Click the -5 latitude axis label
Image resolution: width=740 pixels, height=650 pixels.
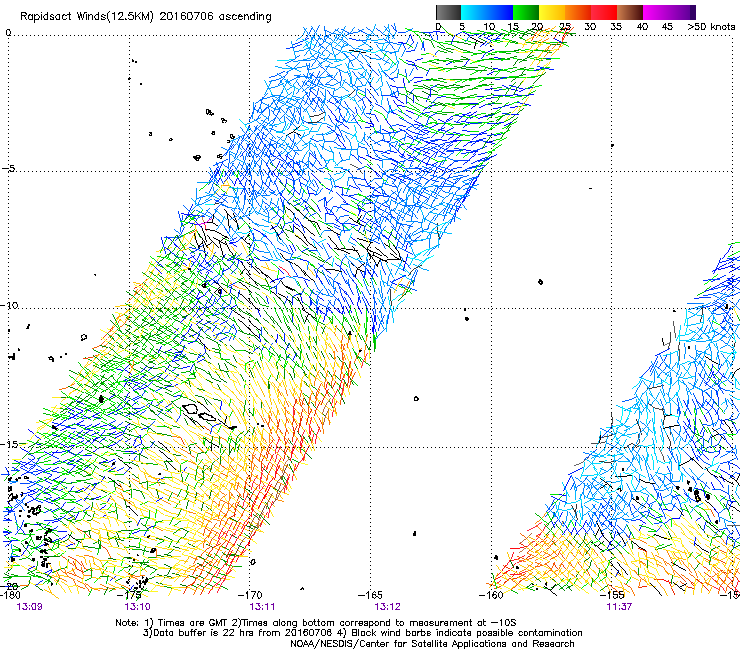point(9,169)
